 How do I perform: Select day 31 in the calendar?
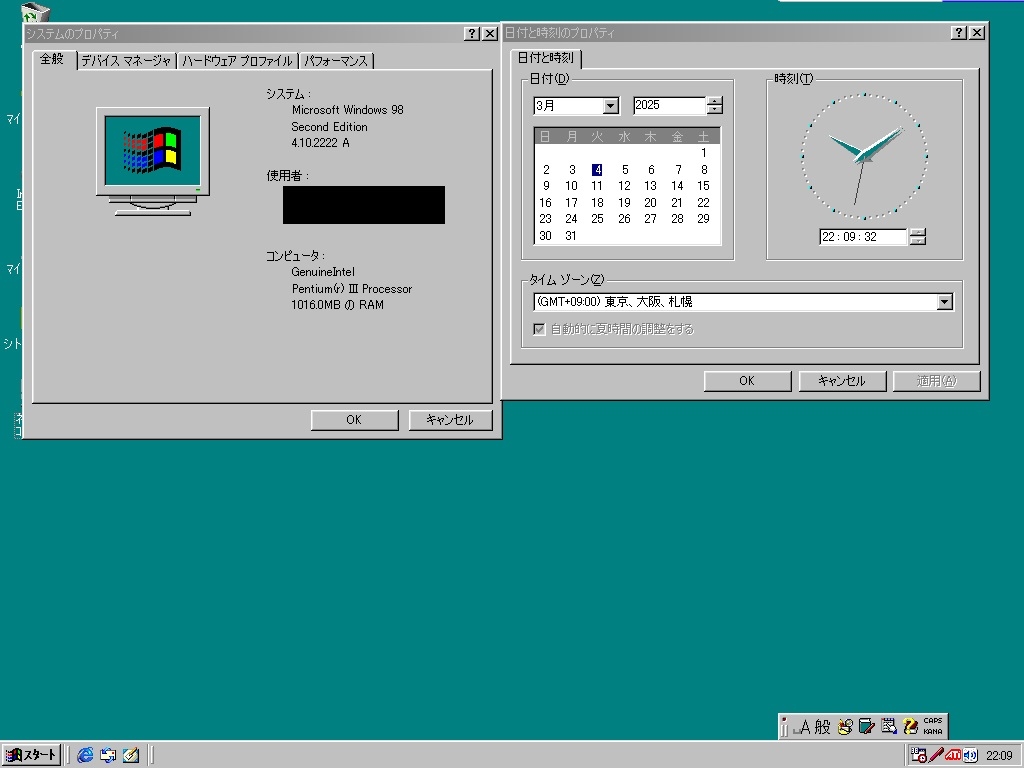point(571,236)
